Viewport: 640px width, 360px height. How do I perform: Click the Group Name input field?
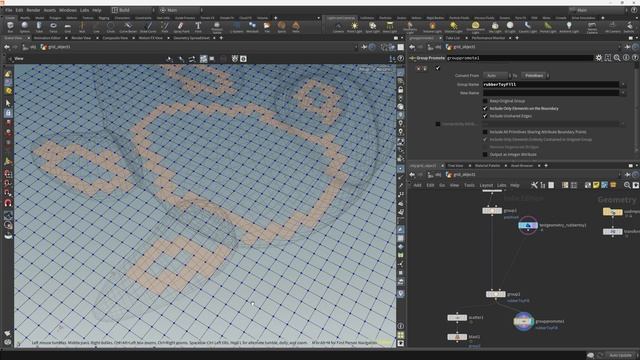(551, 84)
